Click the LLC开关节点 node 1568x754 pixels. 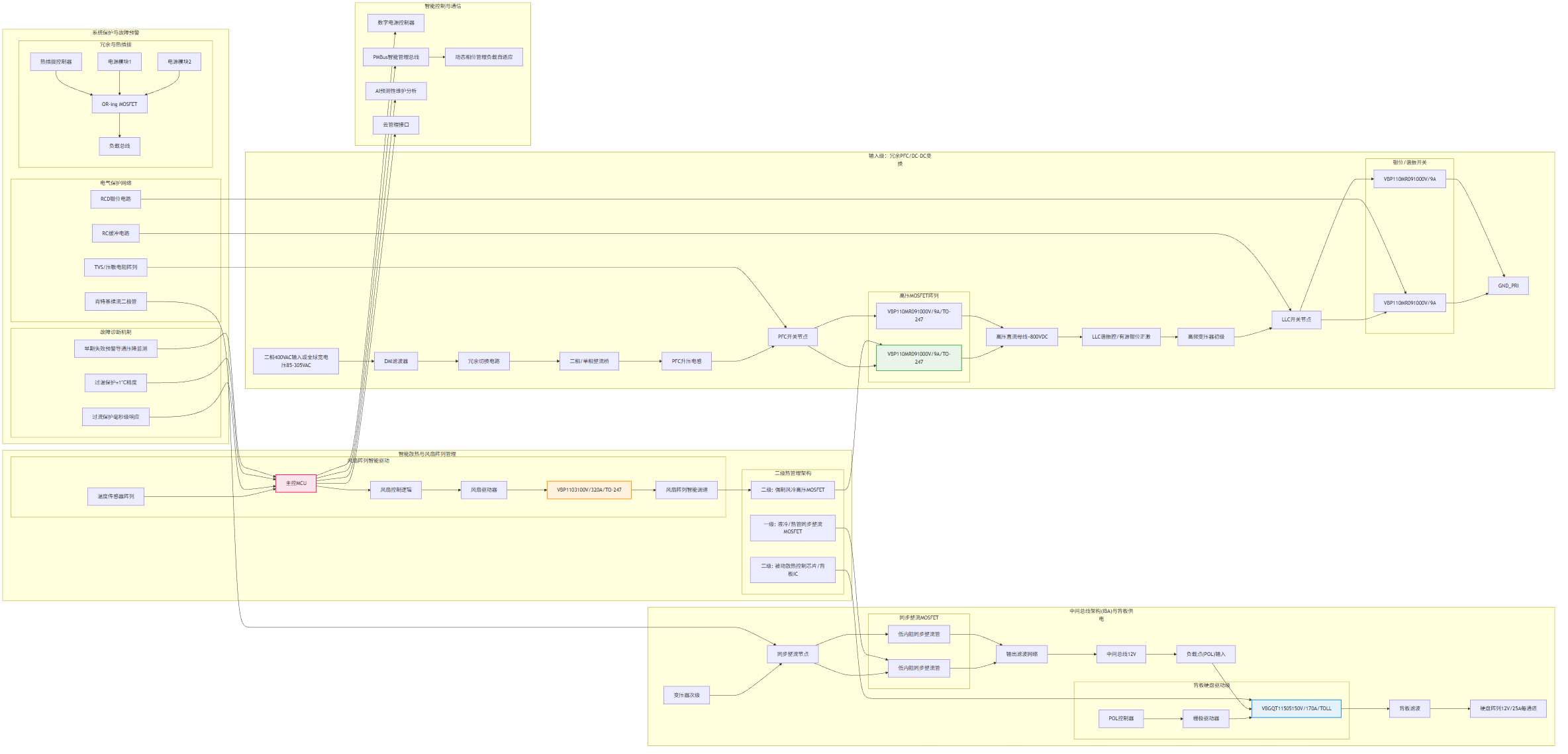(x=1296, y=319)
